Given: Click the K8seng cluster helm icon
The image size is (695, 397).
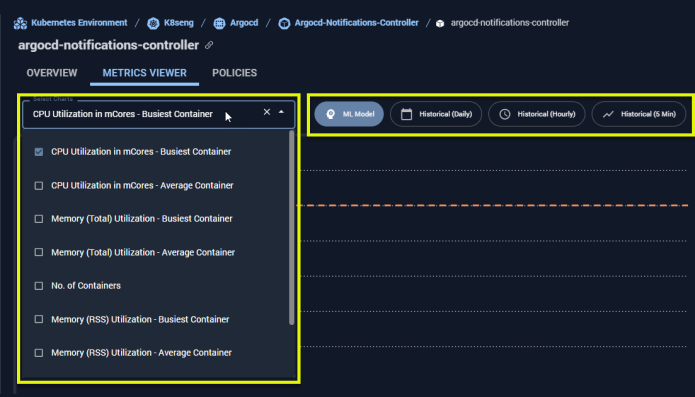Looking at the screenshot, I should coord(153,23).
